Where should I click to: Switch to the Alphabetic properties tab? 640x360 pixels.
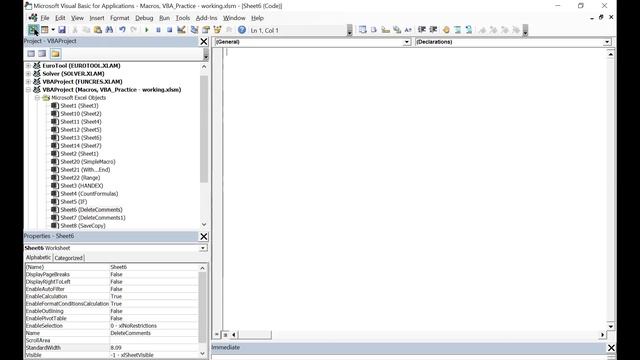point(38,258)
